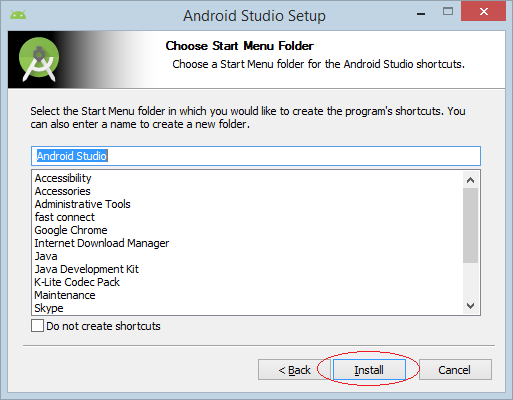The width and height of the screenshot is (513, 400).
Task: Click the Android Studio compass logo
Action: [39, 59]
